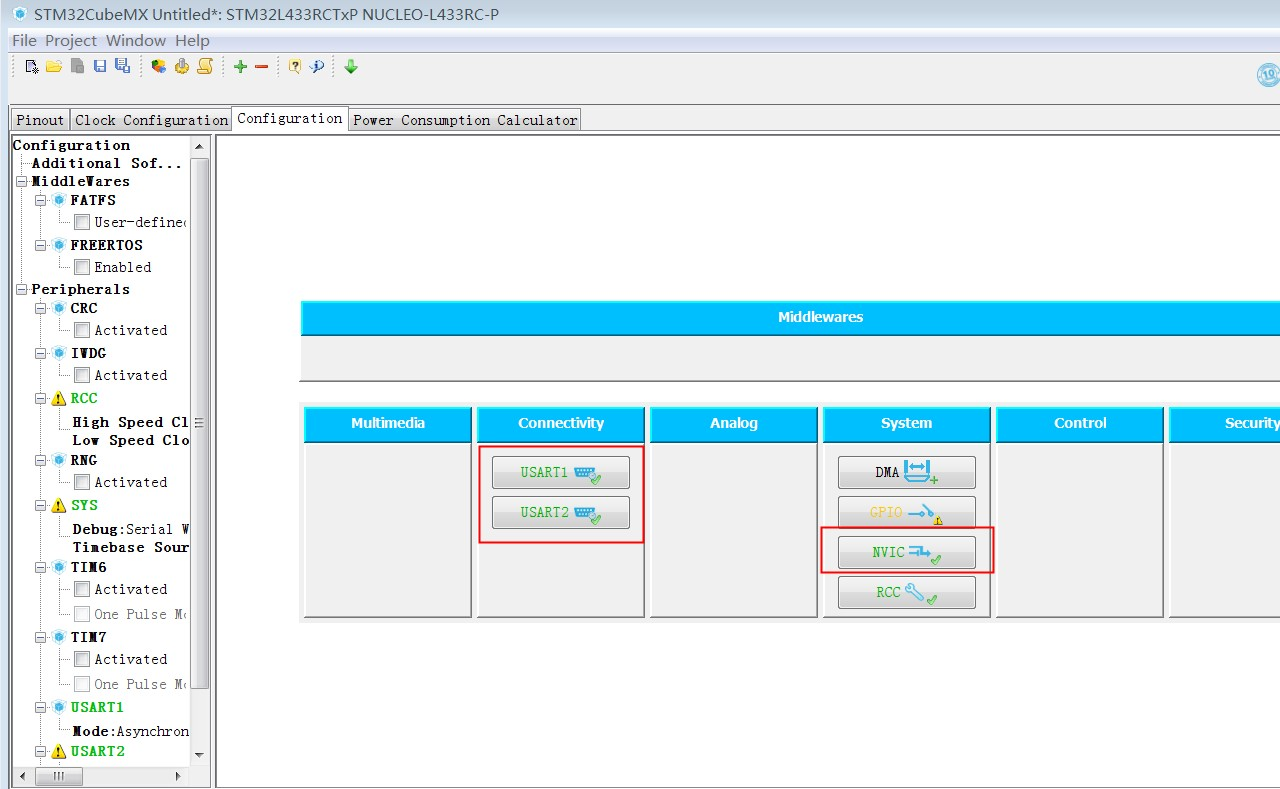Enable the CRC Activated checkbox
The height and width of the screenshot is (789, 1280).
pyautogui.click(x=82, y=330)
